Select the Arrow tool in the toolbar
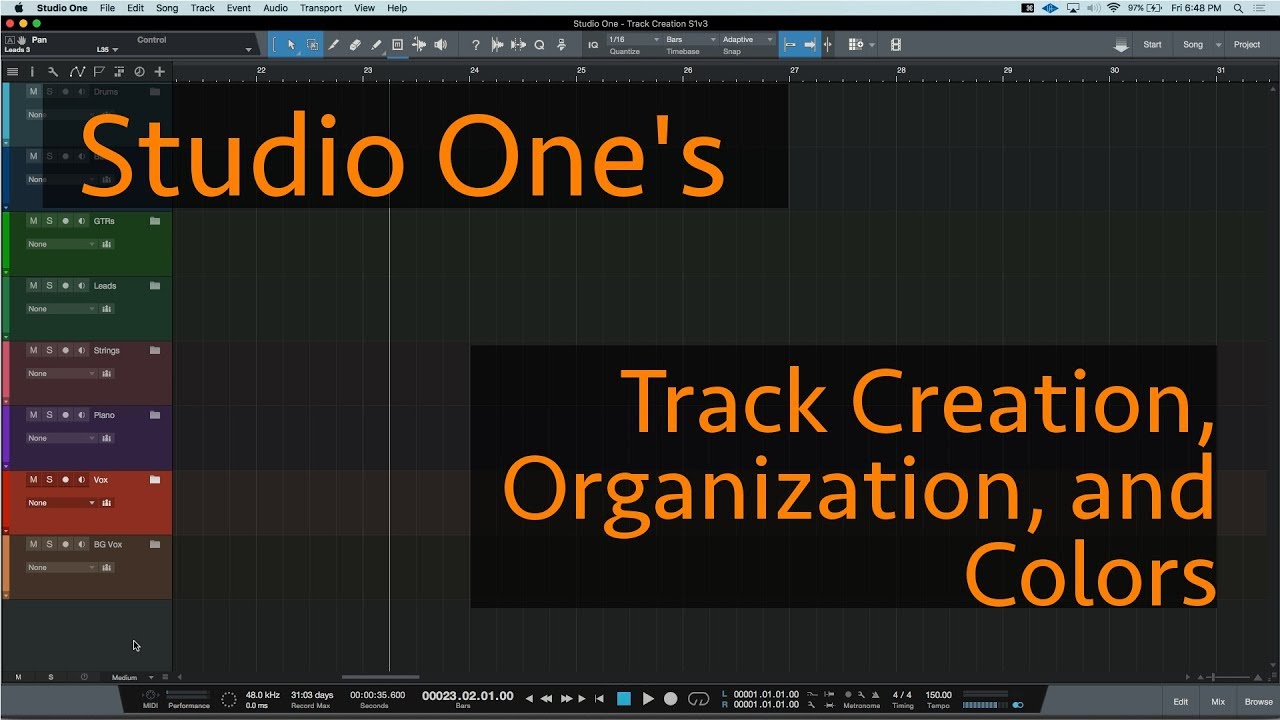Viewport: 1280px width, 720px height. point(291,45)
